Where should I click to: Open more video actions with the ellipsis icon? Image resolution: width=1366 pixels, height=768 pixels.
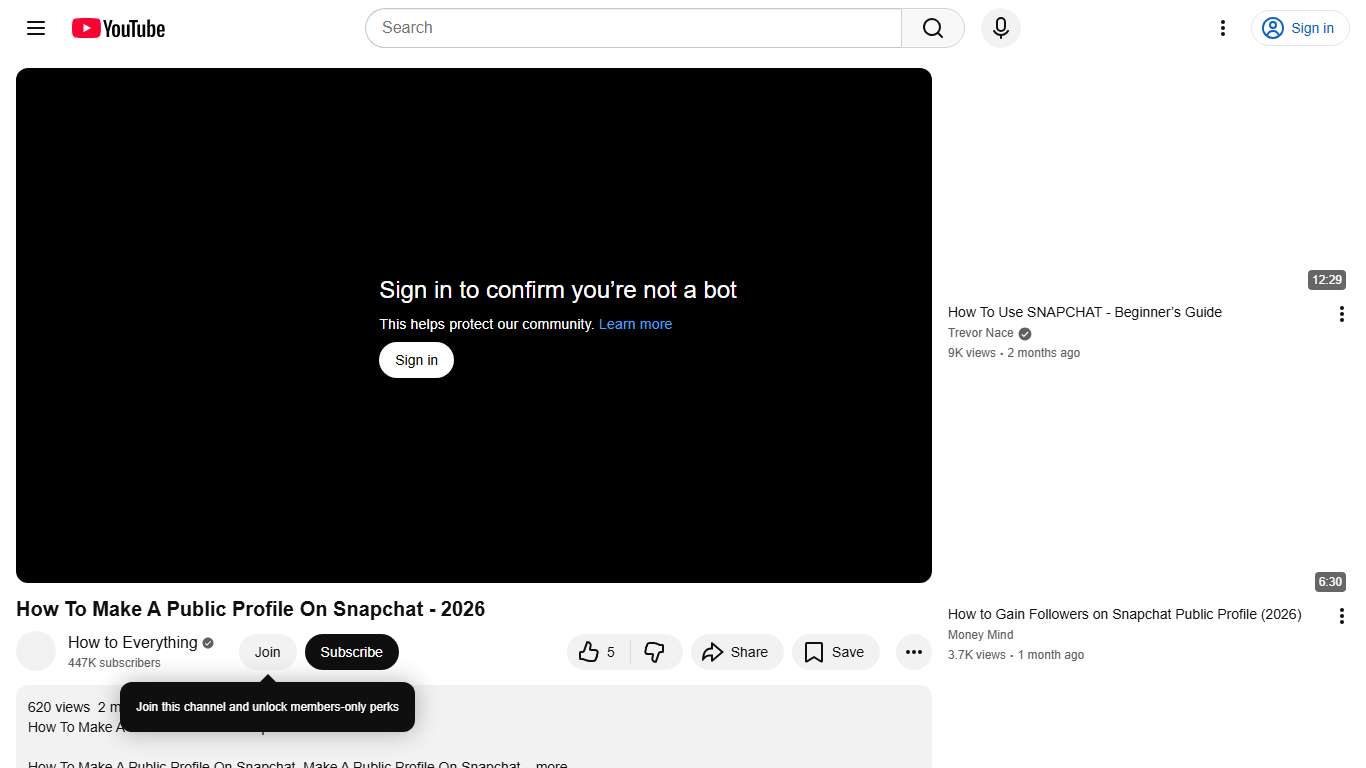pyautogui.click(x=913, y=651)
